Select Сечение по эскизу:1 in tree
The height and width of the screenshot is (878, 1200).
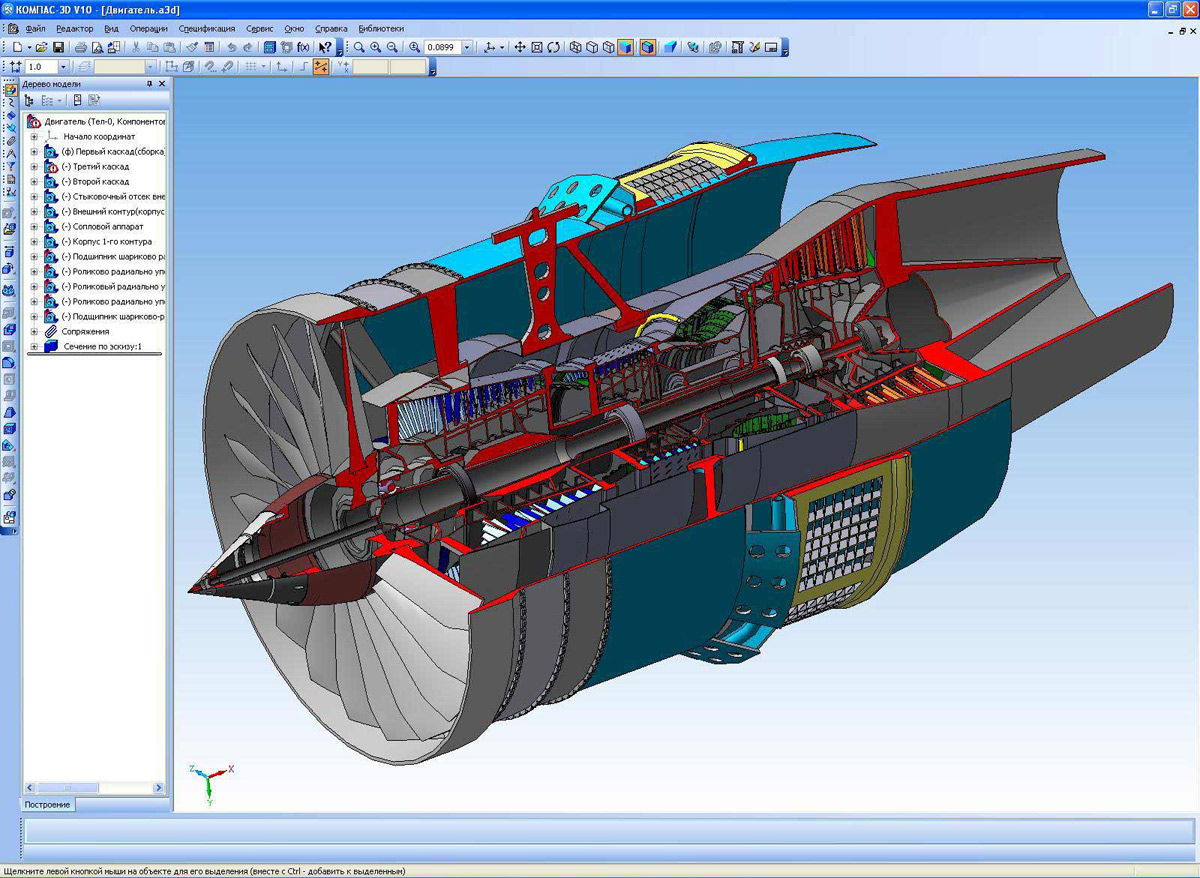[103, 347]
